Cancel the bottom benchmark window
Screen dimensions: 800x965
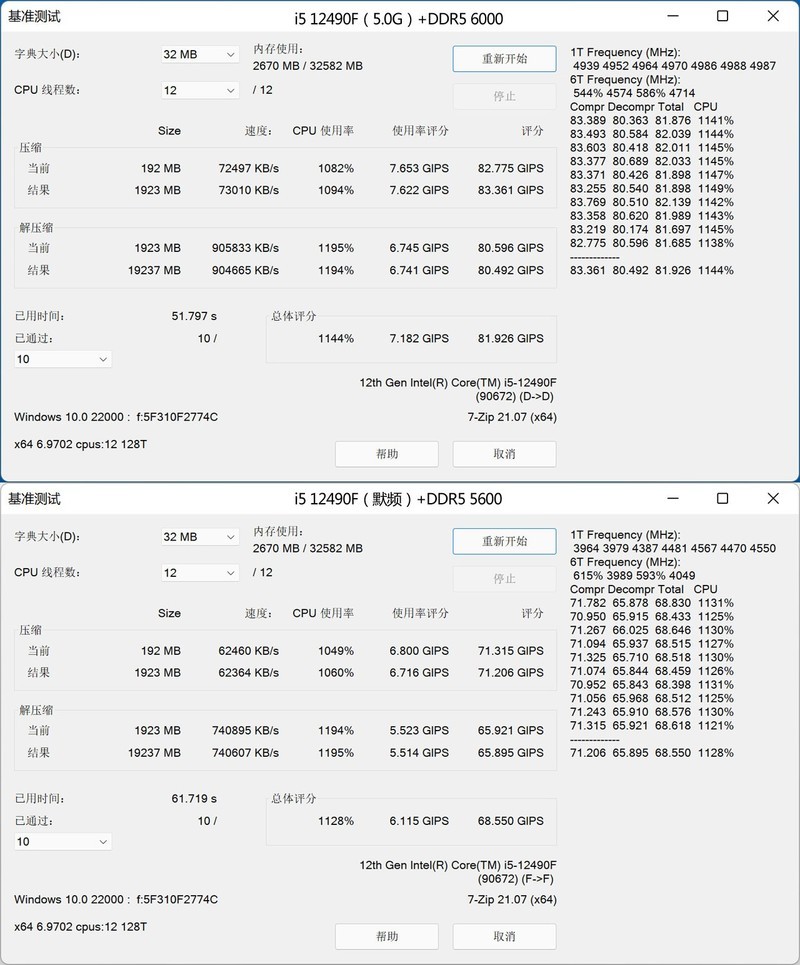(504, 936)
